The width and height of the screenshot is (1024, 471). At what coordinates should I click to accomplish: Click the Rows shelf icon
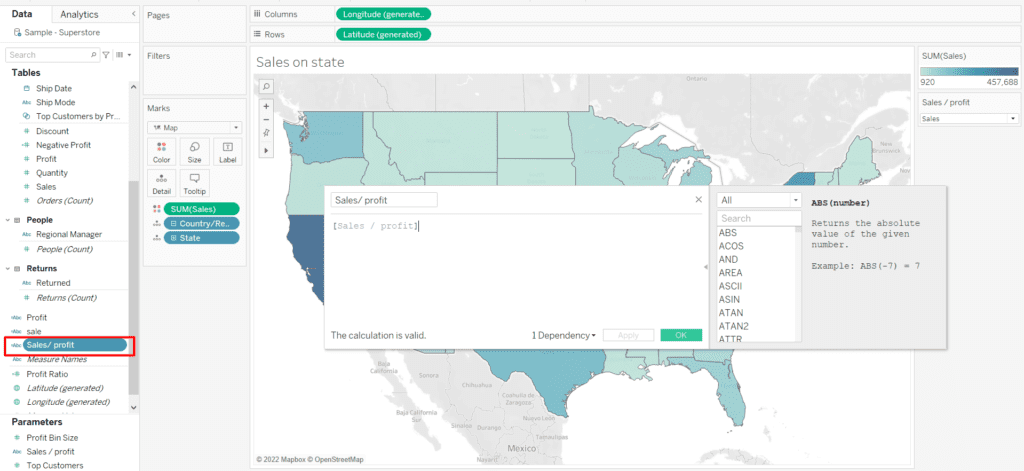[x=257, y=35]
